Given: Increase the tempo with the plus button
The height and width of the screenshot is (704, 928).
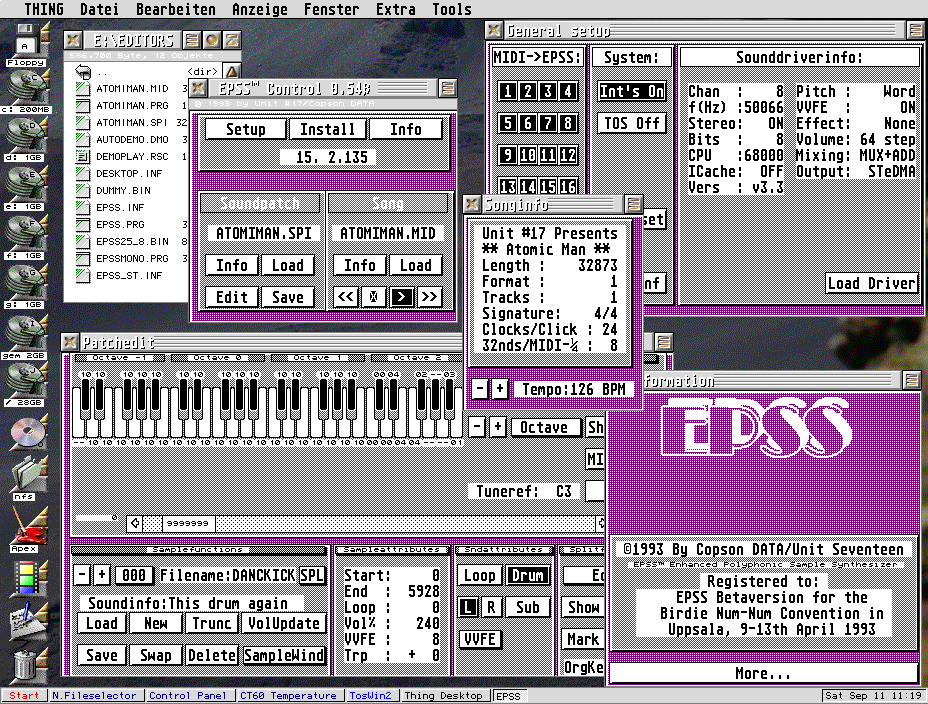Looking at the screenshot, I should [x=500, y=389].
